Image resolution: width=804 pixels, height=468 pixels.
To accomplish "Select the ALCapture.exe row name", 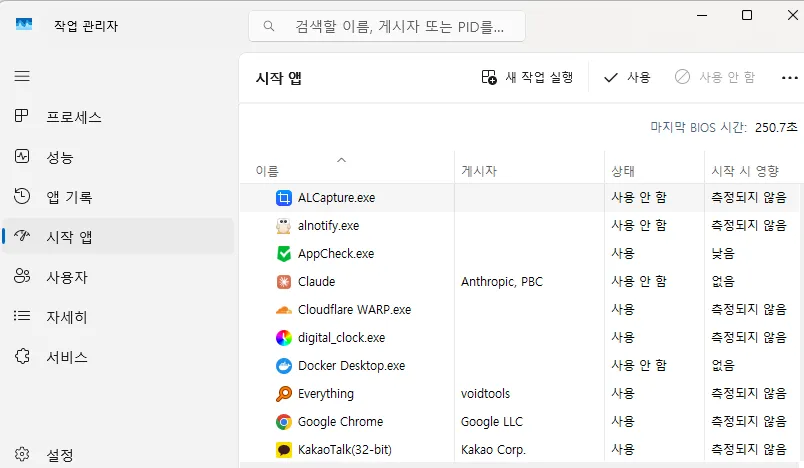I will tap(336, 198).
